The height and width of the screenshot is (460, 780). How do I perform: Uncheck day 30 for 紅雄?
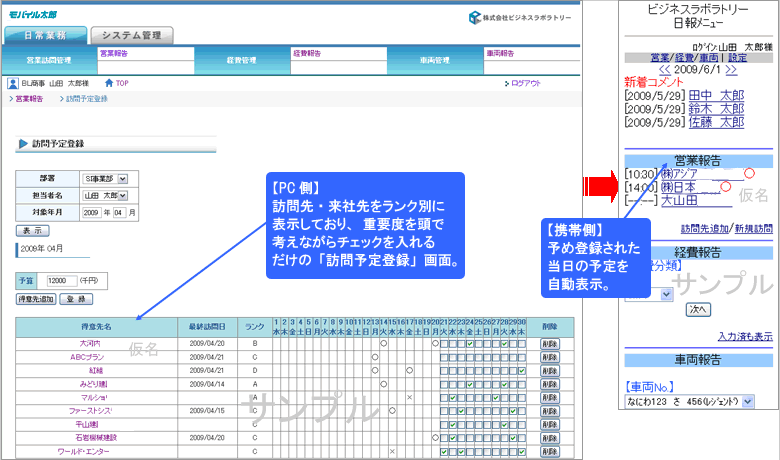pyautogui.click(x=521, y=370)
